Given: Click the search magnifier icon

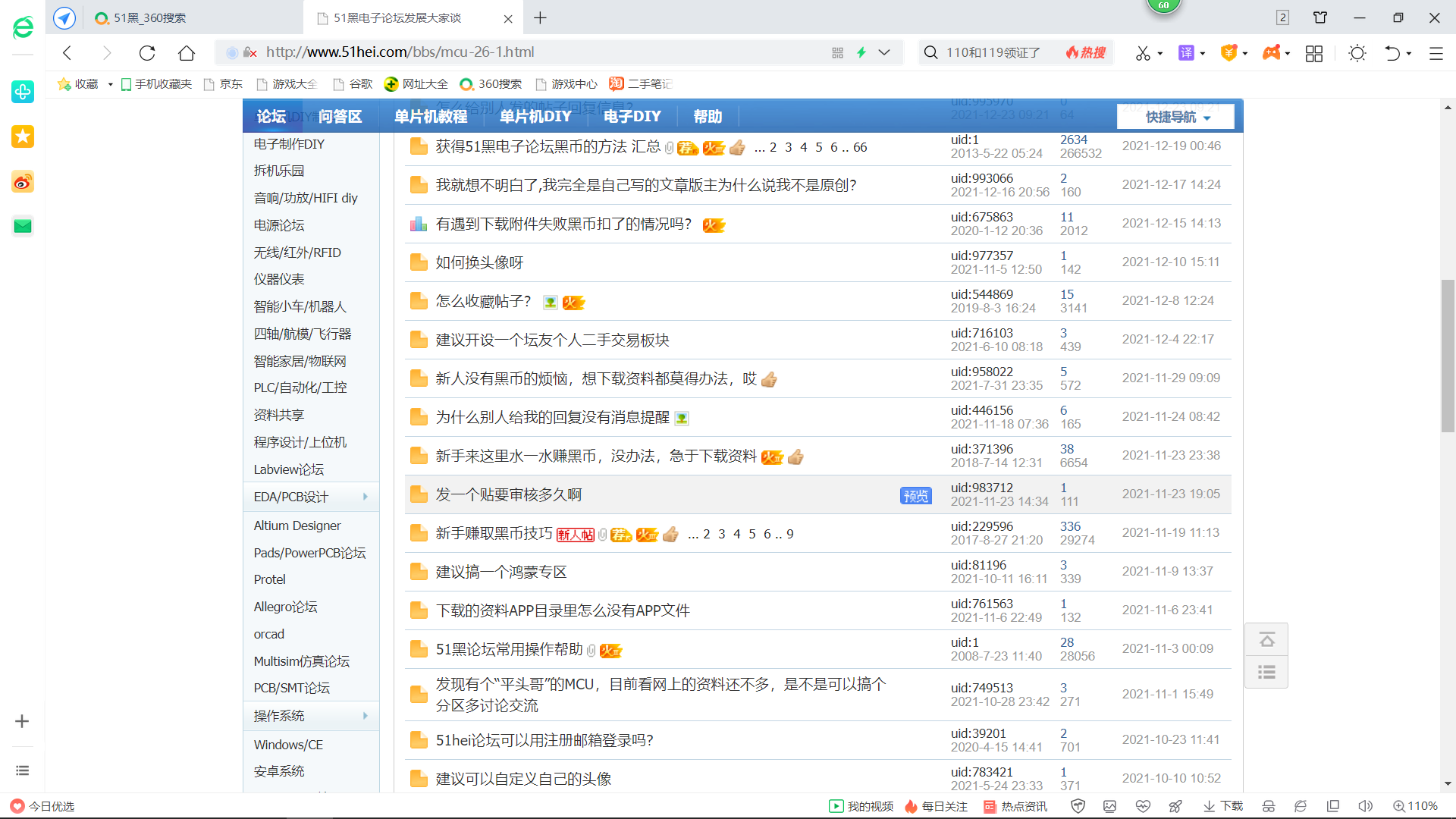Looking at the screenshot, I should pyautogui.click(x=930, y=52).
